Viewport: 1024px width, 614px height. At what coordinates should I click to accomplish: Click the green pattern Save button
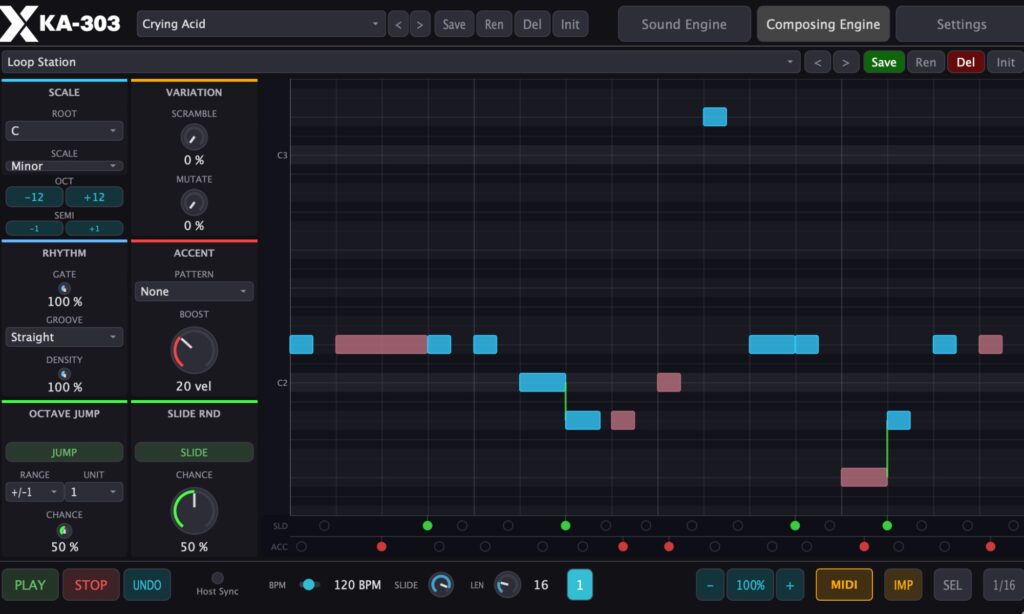click(x=884, y=62)
